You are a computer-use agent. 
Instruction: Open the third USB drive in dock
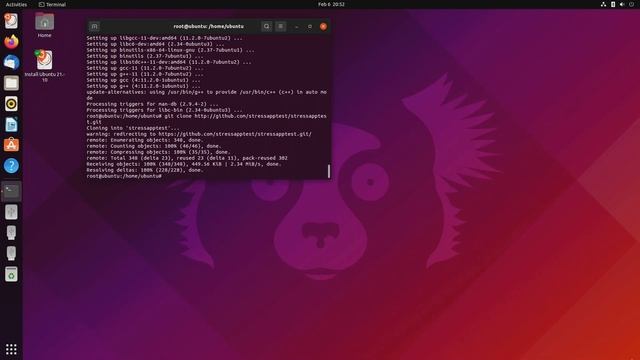tap(11, 253)
